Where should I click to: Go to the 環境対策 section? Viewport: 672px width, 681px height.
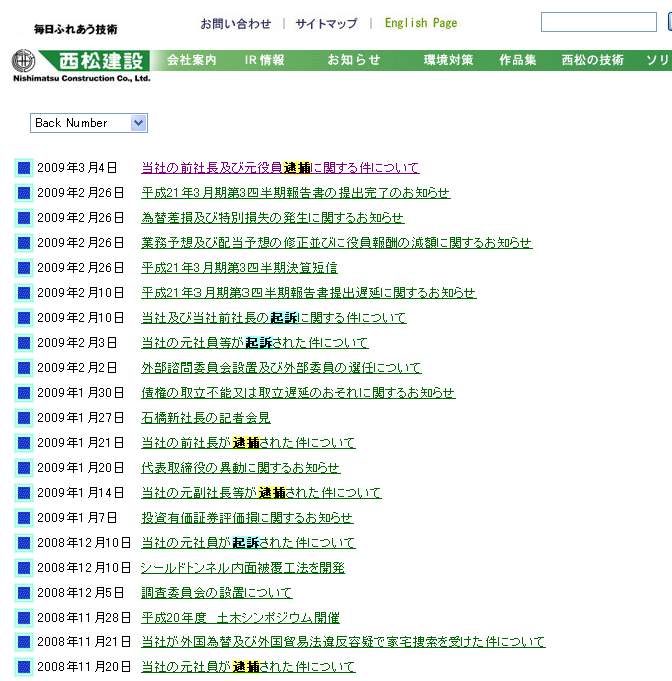448,60
